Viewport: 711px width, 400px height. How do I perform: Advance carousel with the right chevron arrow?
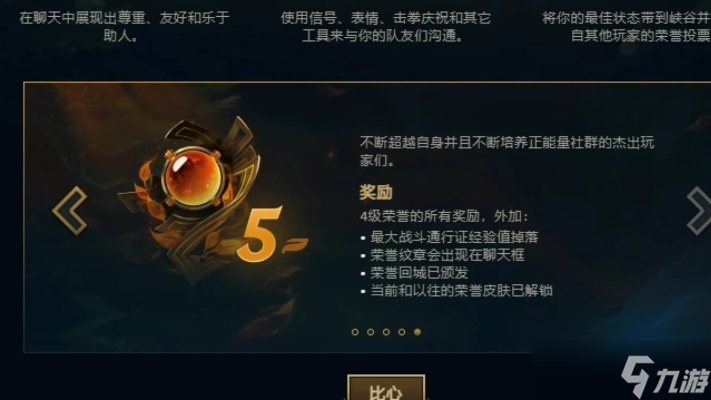pyautogui.click(x=699, y=210)
